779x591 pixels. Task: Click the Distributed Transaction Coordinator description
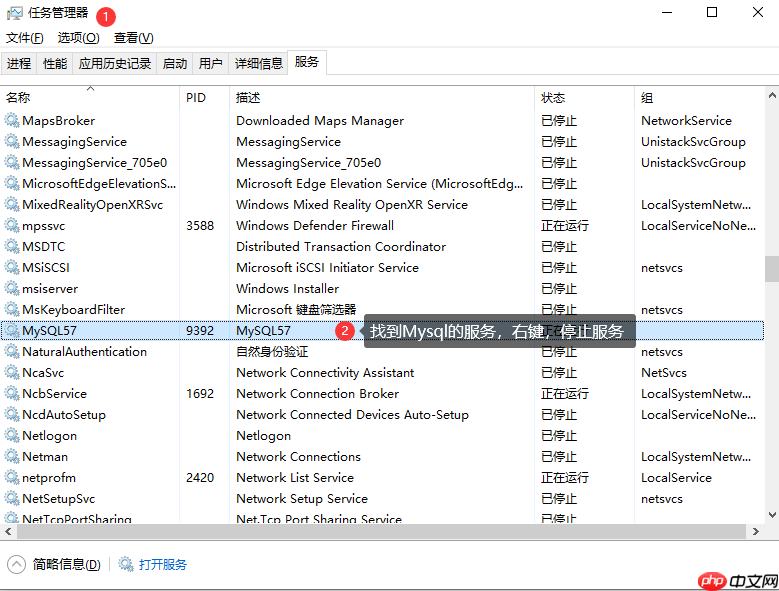(x=341, y=247)
